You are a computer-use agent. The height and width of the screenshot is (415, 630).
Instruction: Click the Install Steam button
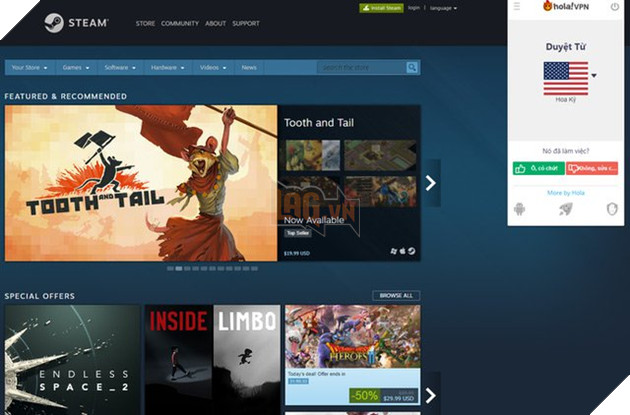(x=381, y=8)
